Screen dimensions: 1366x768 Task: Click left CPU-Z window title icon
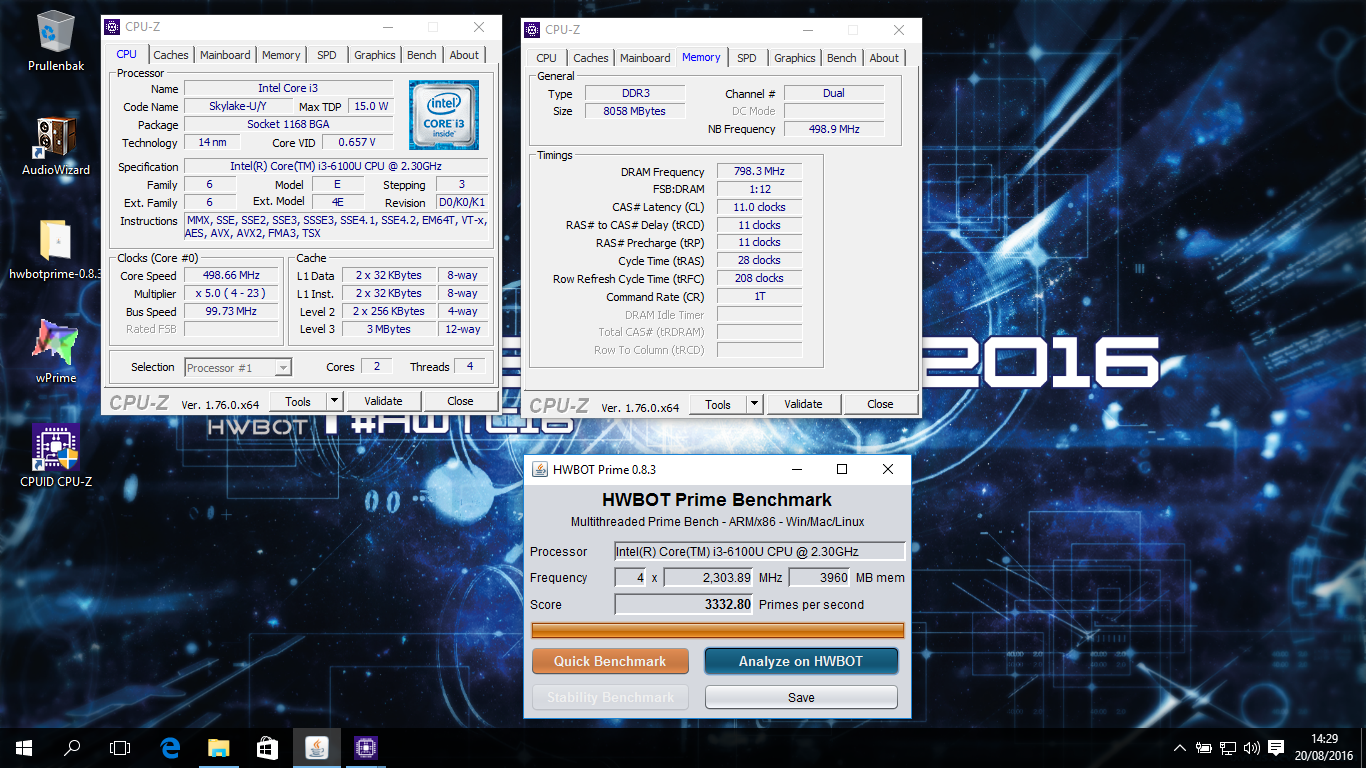[112, 27]
